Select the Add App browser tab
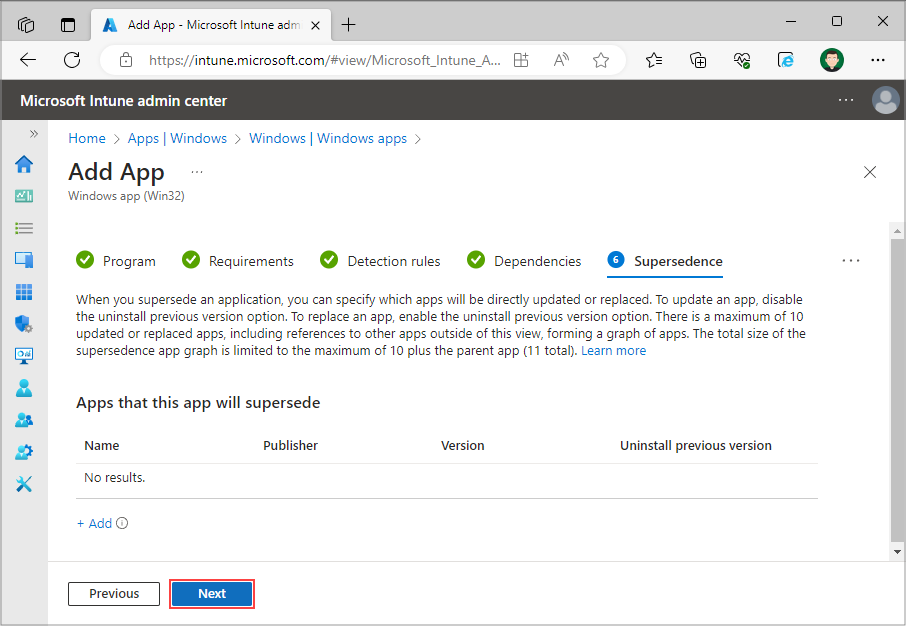Viewport: 906px width, 626px height. tap(211, 25)
